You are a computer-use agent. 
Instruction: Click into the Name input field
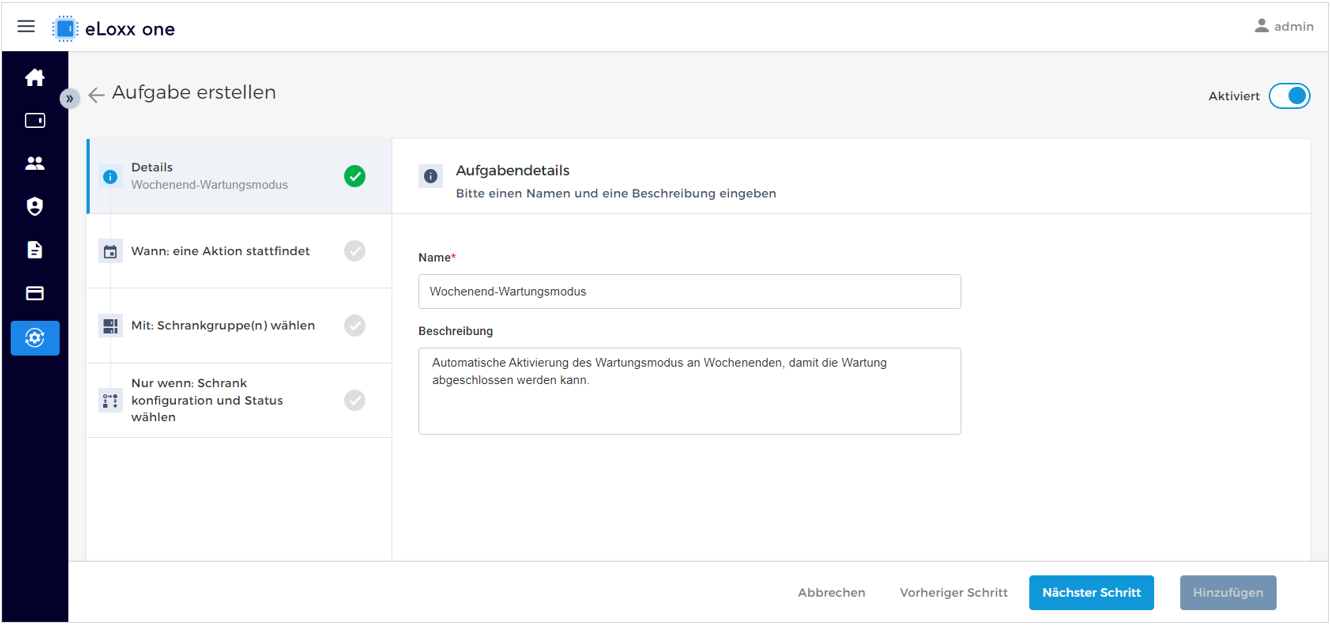tap(689, 292)
